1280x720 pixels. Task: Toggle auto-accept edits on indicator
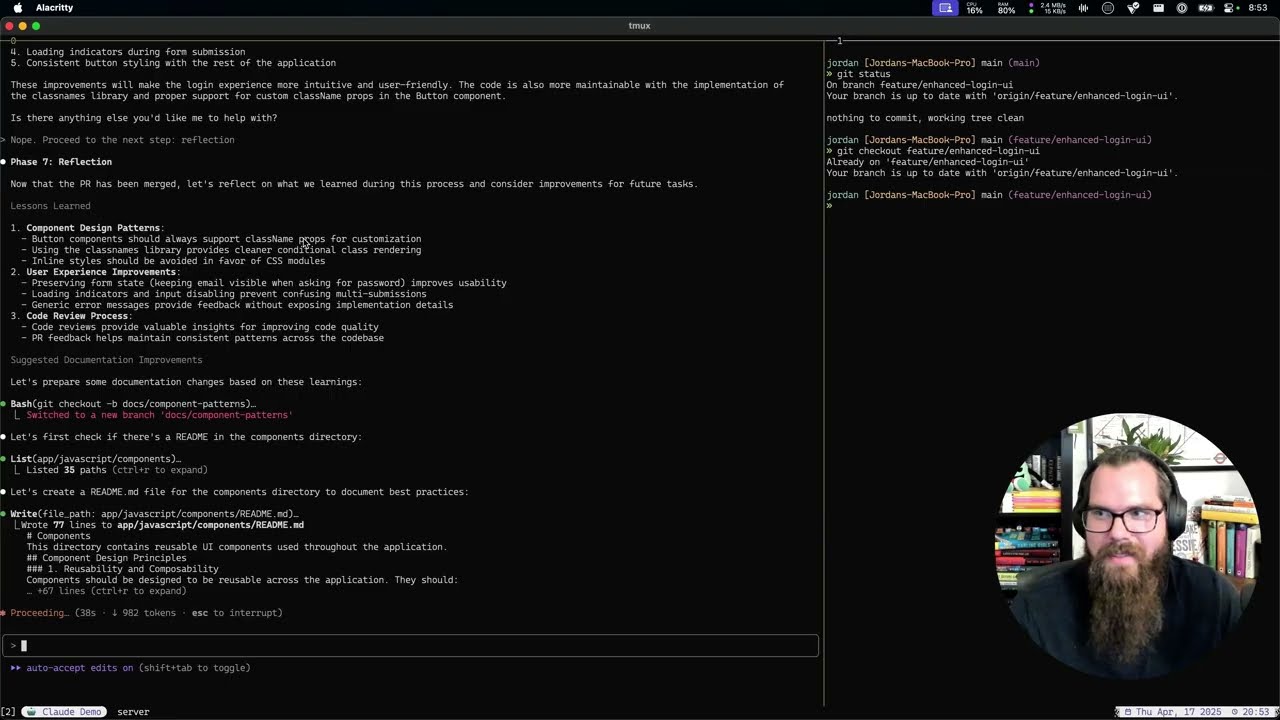pyautogui.click(x=130, y=668)
